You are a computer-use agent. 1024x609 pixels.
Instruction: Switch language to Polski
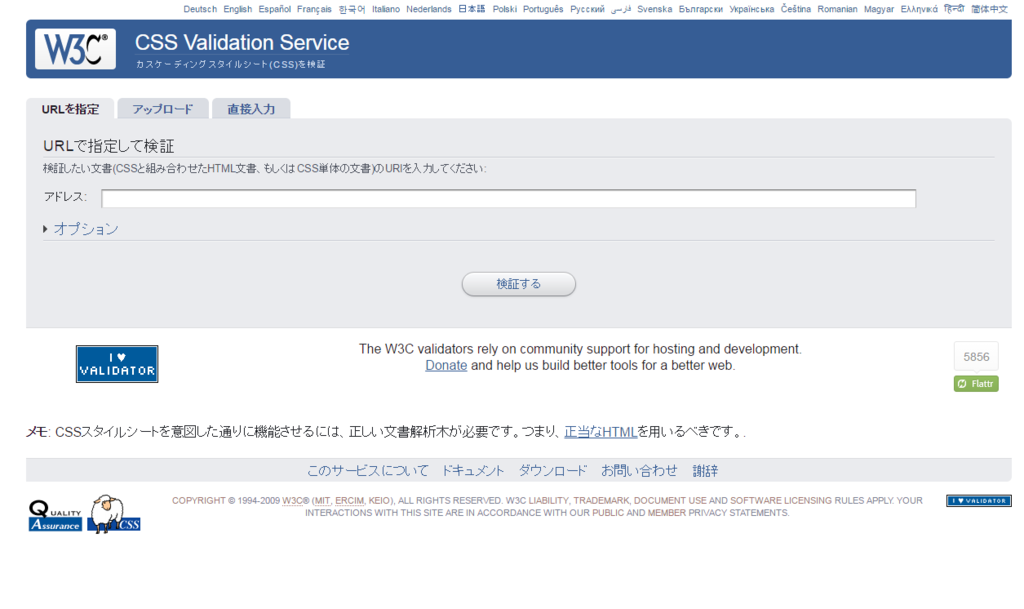(504, 9)
